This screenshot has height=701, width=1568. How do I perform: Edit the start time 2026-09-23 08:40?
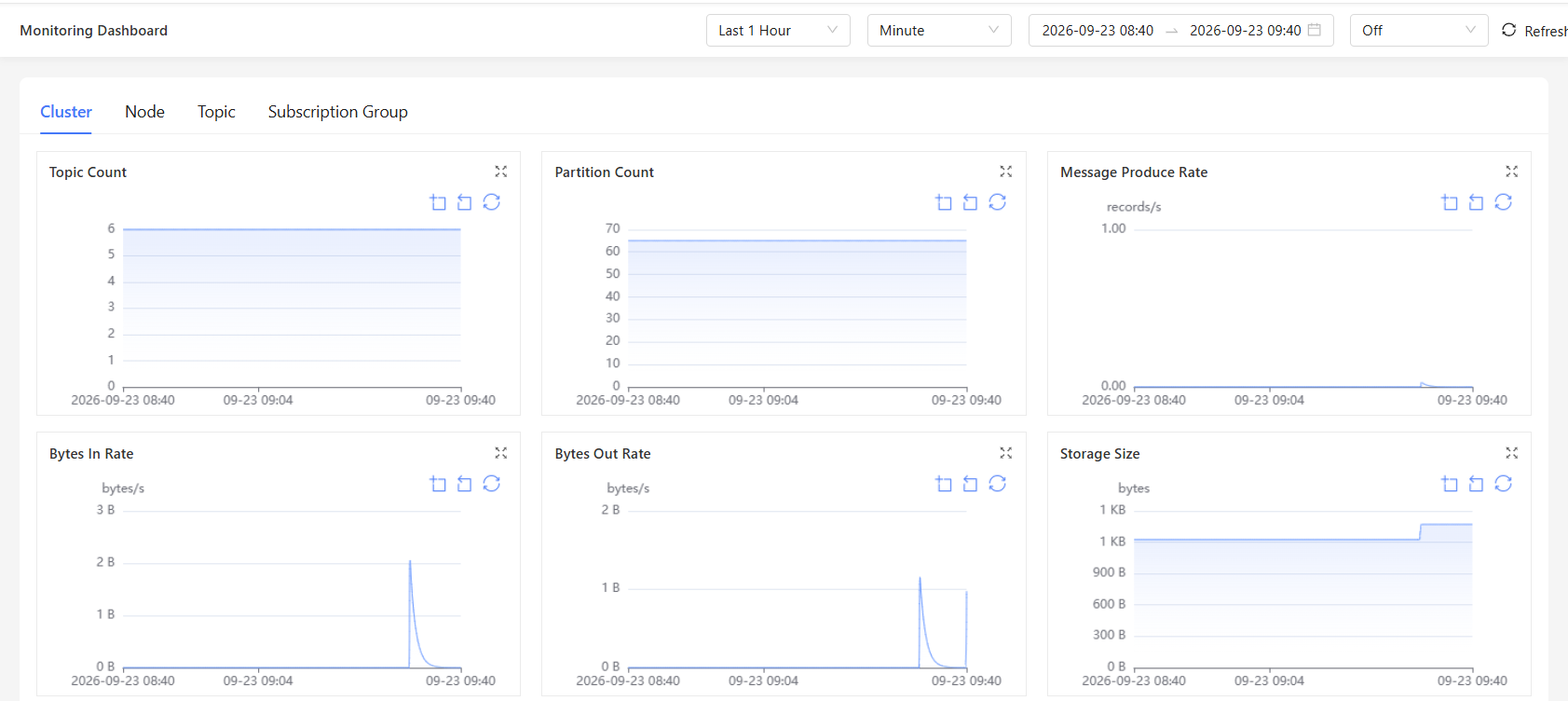pyautogui.click(x=1098, y=31)
